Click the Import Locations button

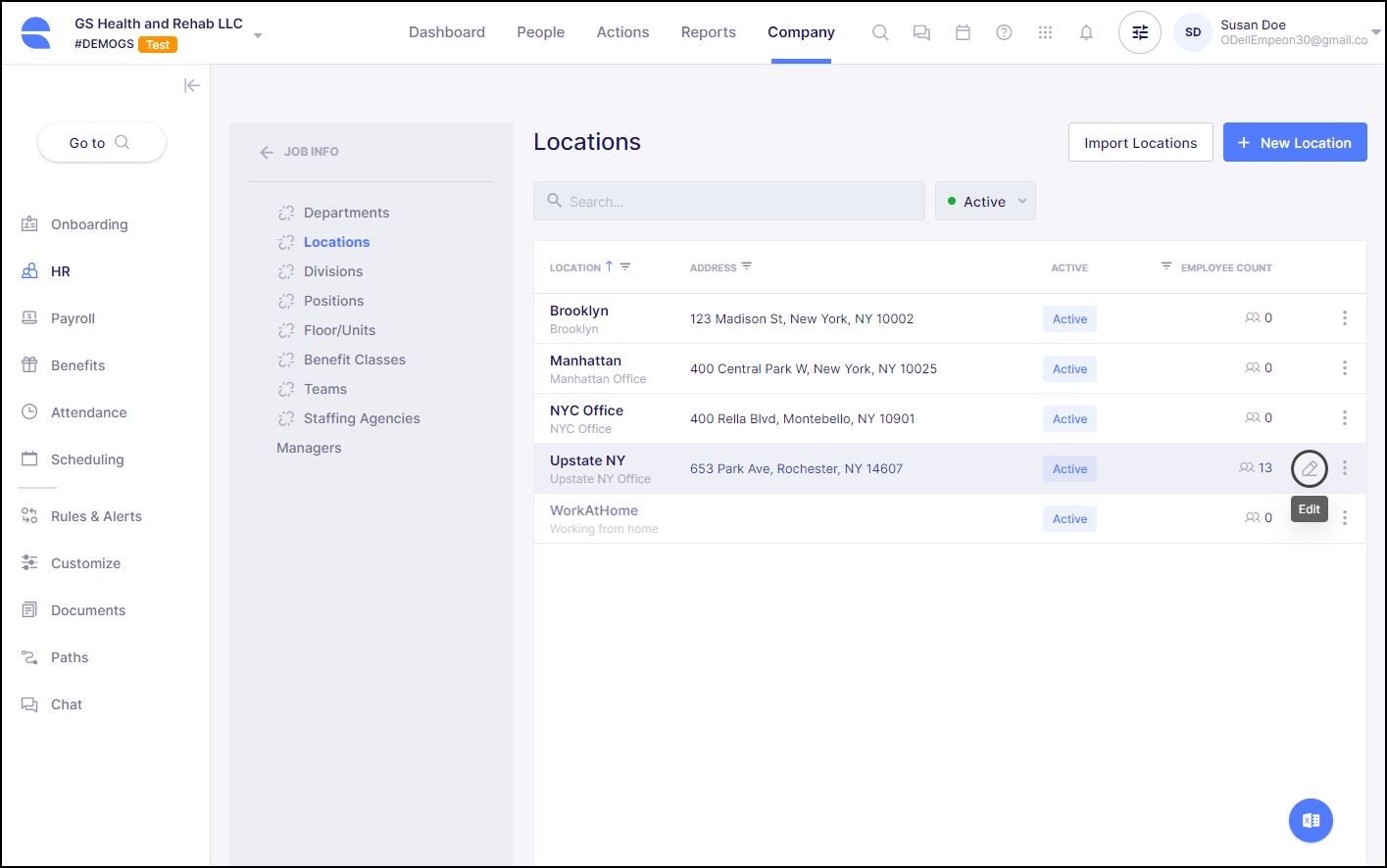click(x=1141, y=142)
